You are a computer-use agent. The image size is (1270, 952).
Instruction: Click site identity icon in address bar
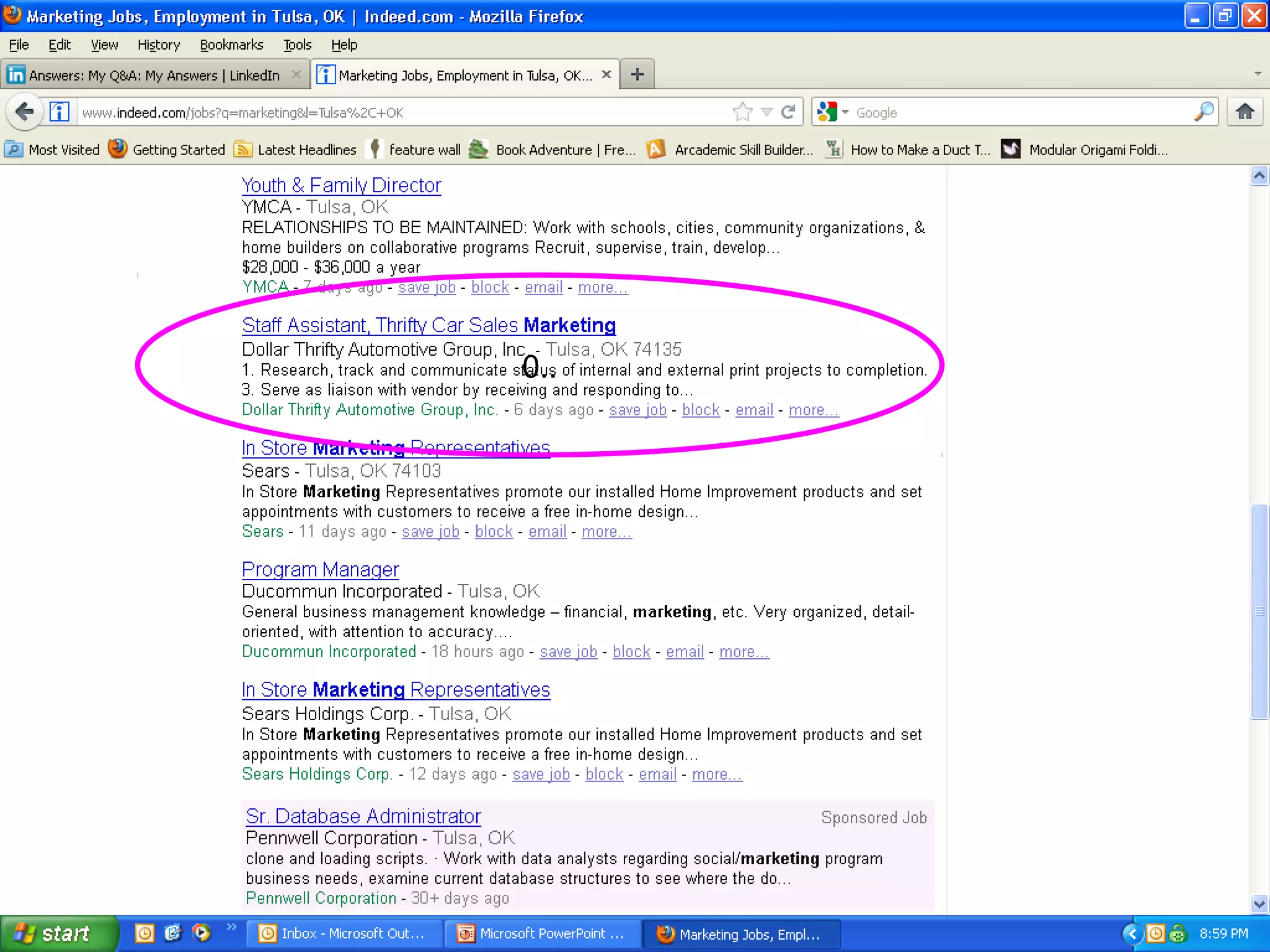(x=60, y=112)
